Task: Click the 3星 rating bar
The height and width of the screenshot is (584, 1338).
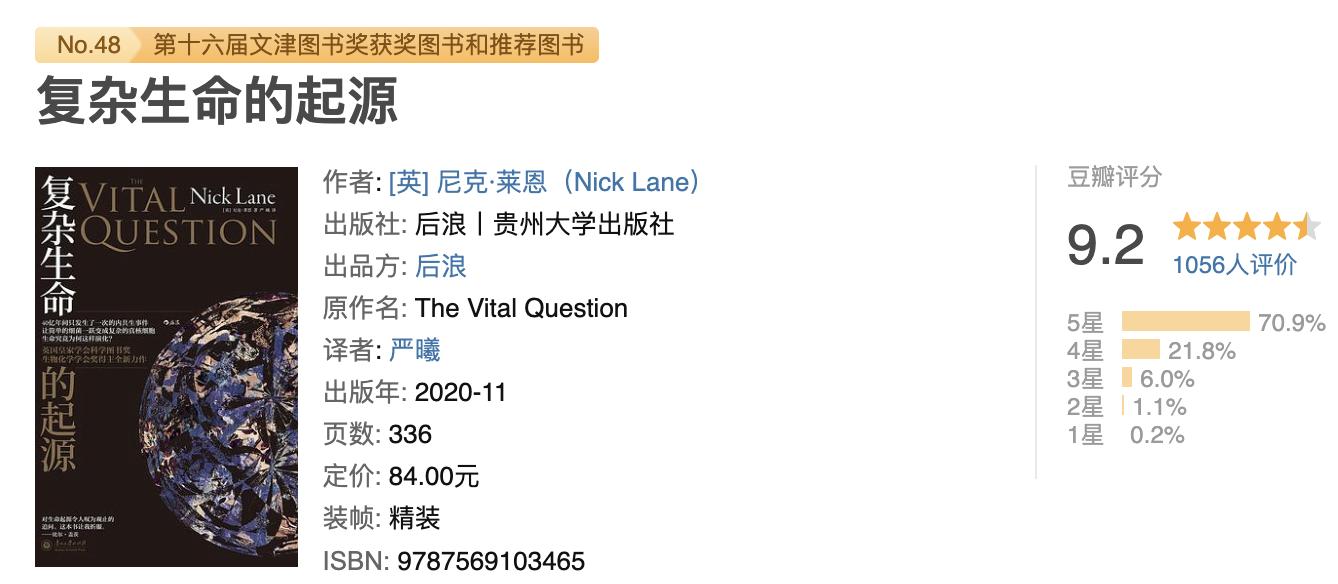Action: tap(1127, 378)
